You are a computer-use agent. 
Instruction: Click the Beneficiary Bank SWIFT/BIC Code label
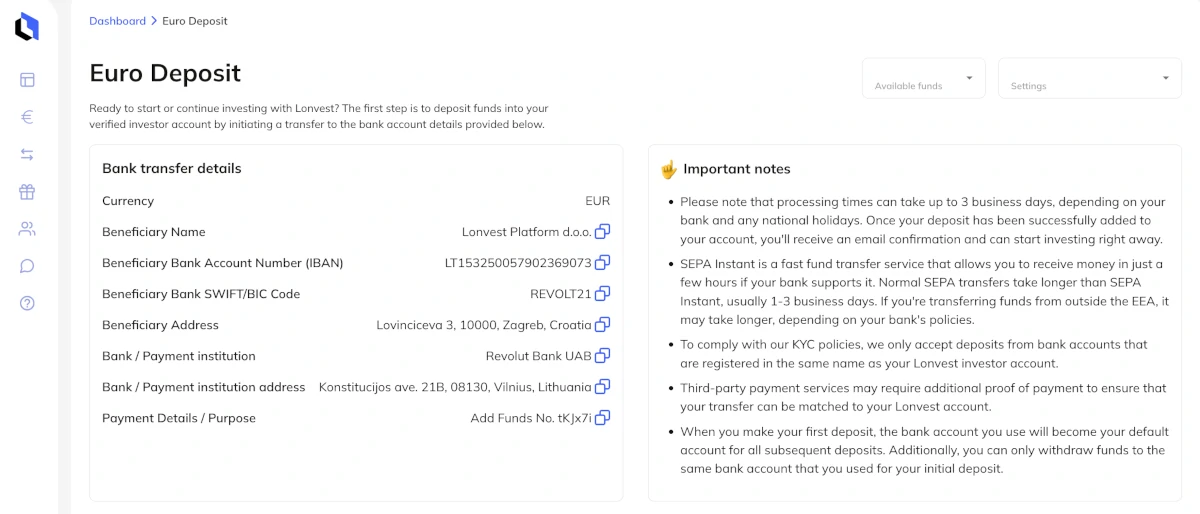pos(201,294)
